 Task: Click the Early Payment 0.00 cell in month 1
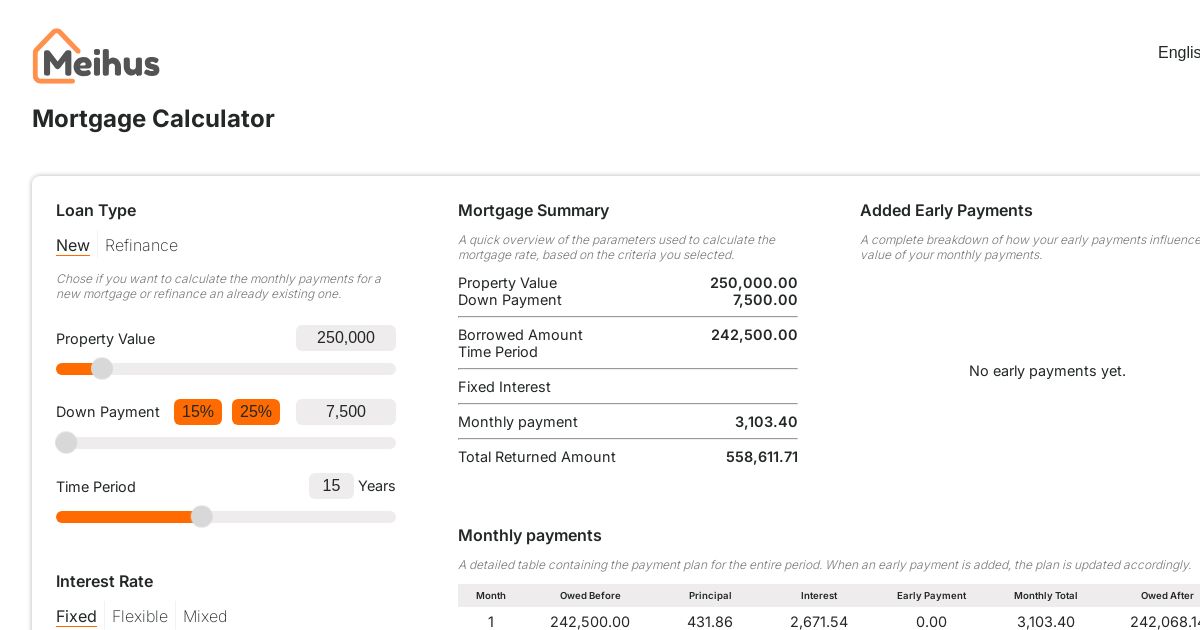pos(932,622)
